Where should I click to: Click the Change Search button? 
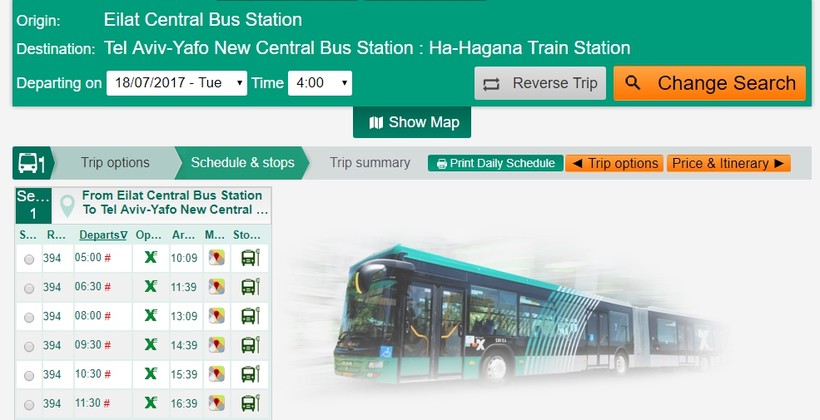click(x=710, y=83)
